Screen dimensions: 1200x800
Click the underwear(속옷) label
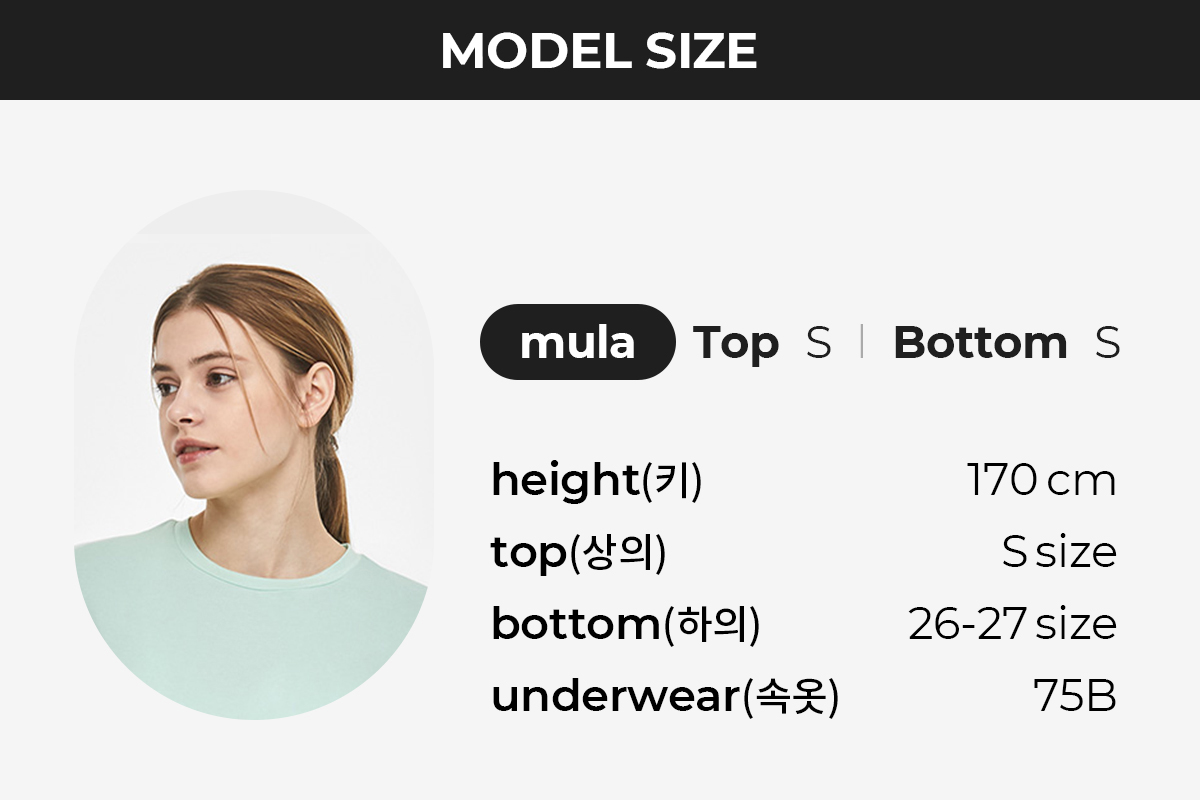point(665,697)
